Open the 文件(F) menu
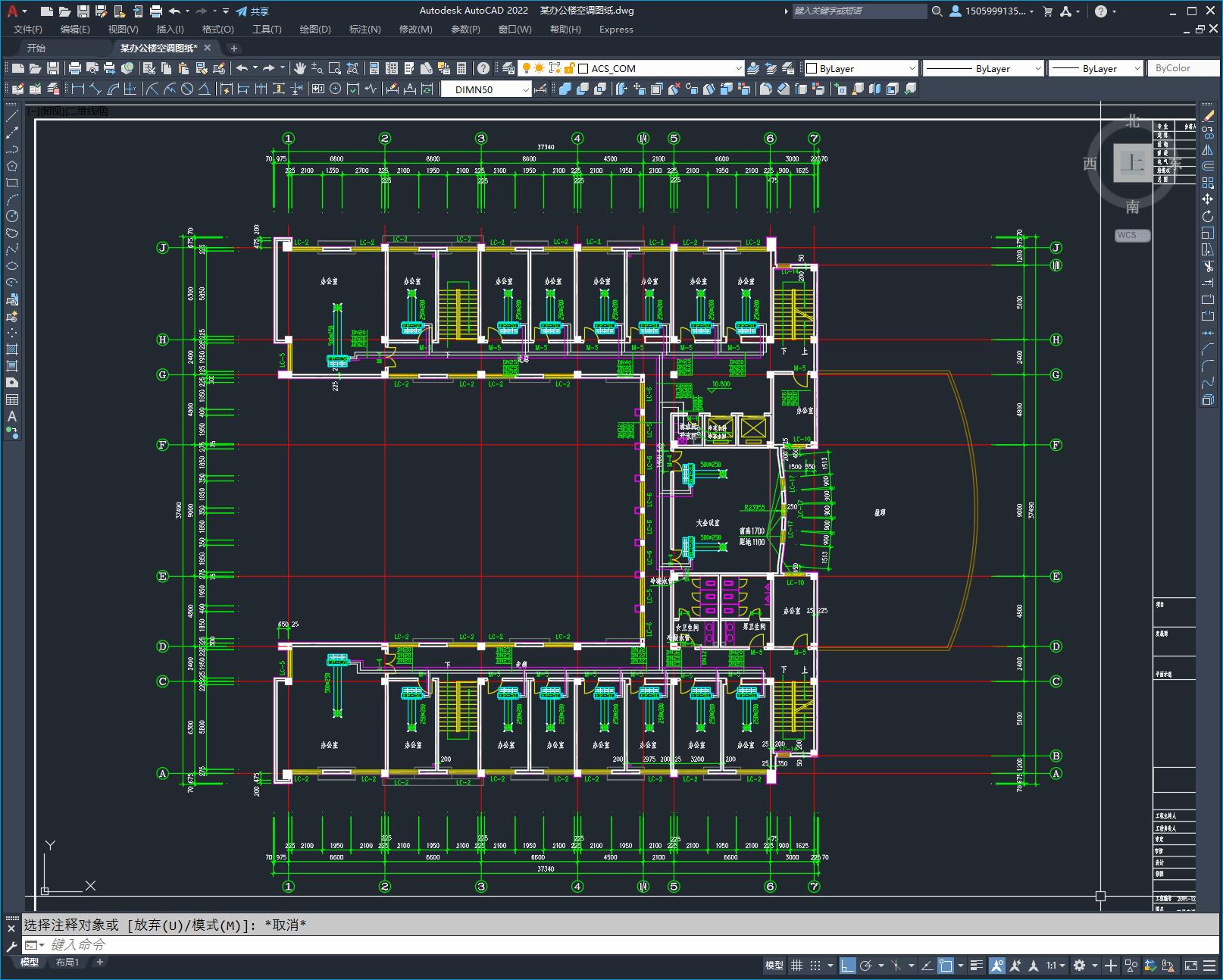This screenshot has width=1223, height=980. pyautogui.click(x=28, y=29)
